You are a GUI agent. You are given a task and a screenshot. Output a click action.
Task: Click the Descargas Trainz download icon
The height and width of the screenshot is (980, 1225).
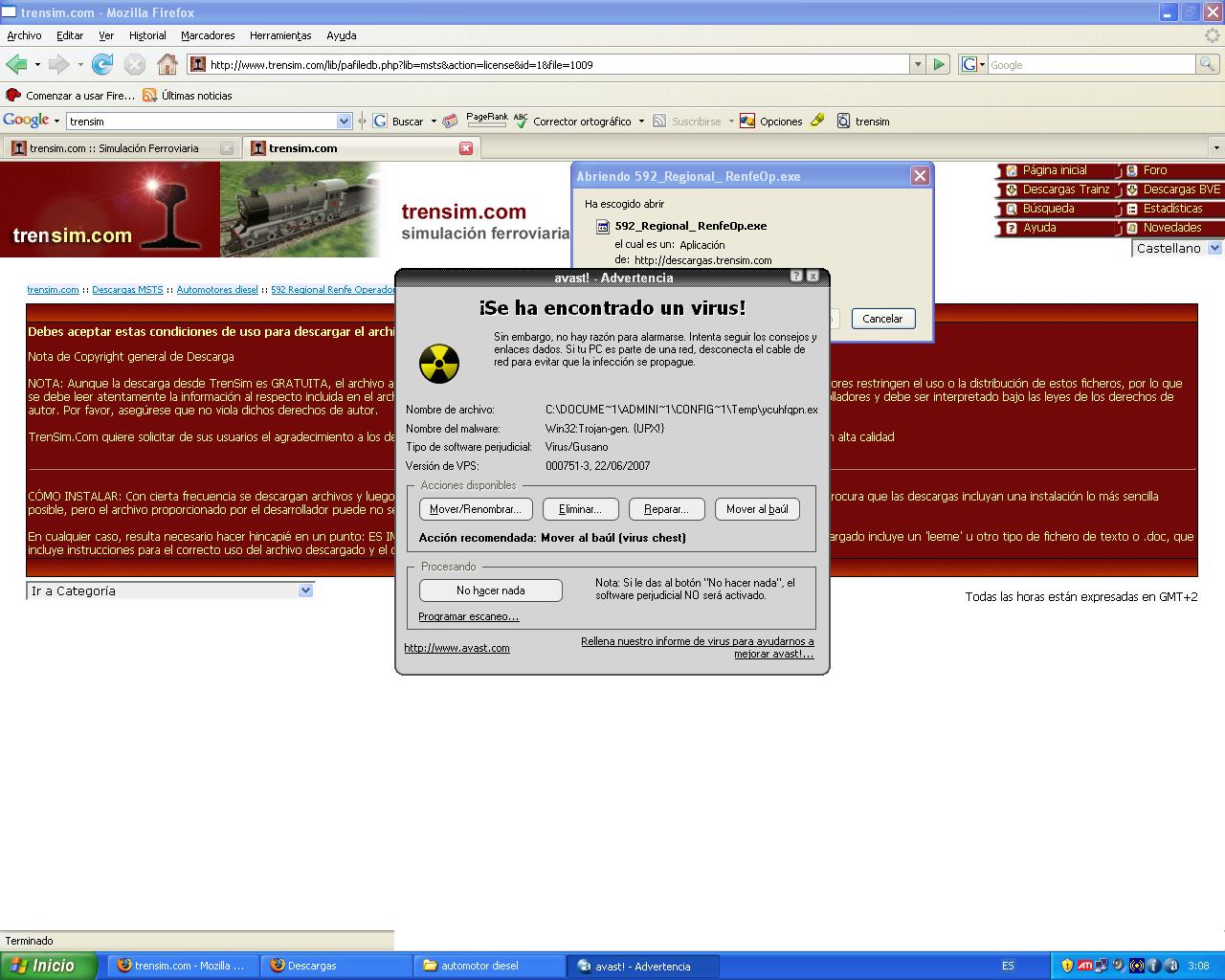1011,189
